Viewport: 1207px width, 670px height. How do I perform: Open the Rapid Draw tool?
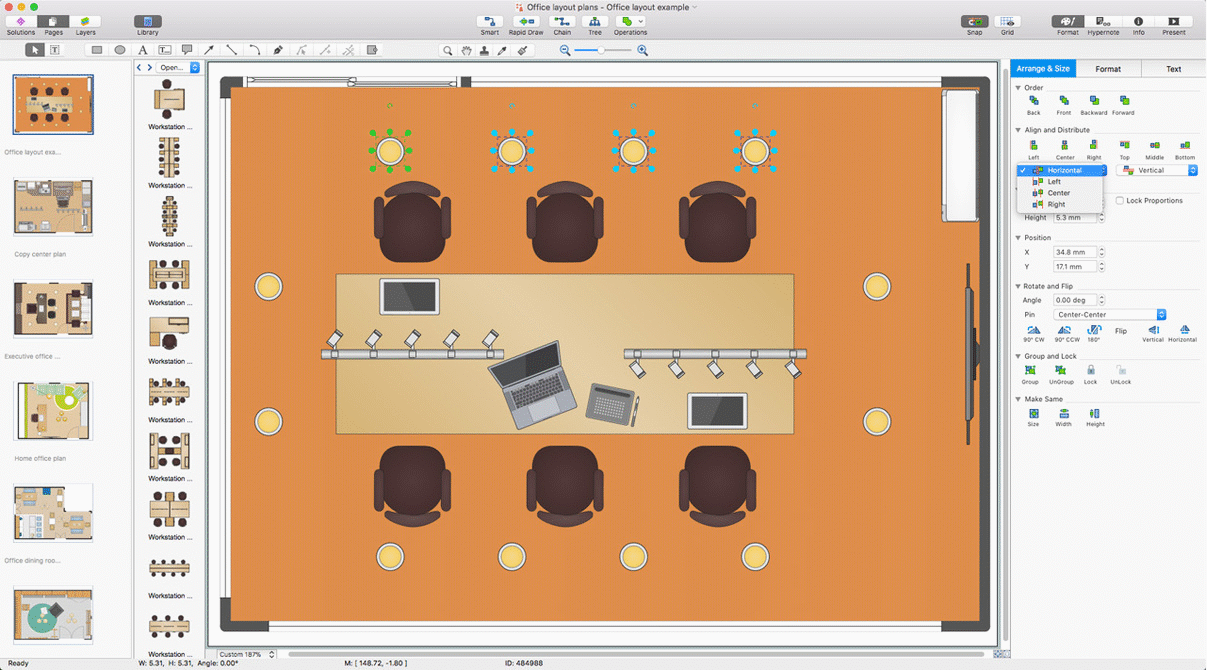[525, 22]
